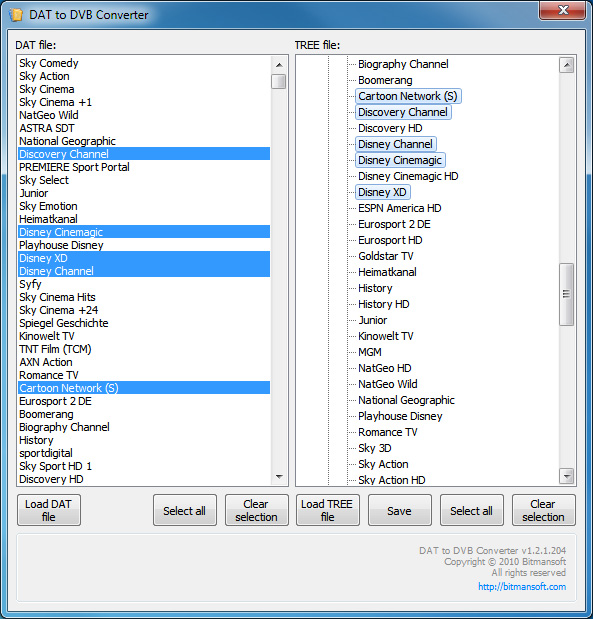Select Syfy in the DAT list

[144, 284]
